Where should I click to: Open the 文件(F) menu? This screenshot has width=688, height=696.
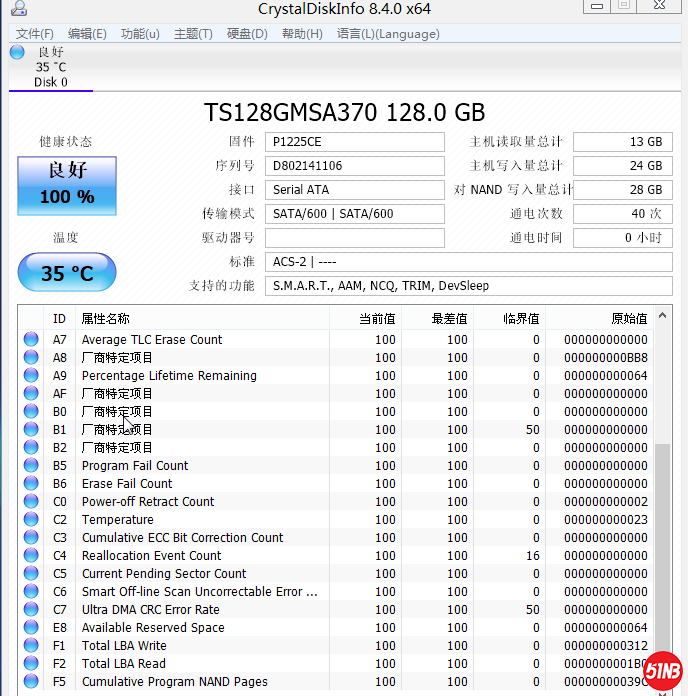[x=35, y=34]
